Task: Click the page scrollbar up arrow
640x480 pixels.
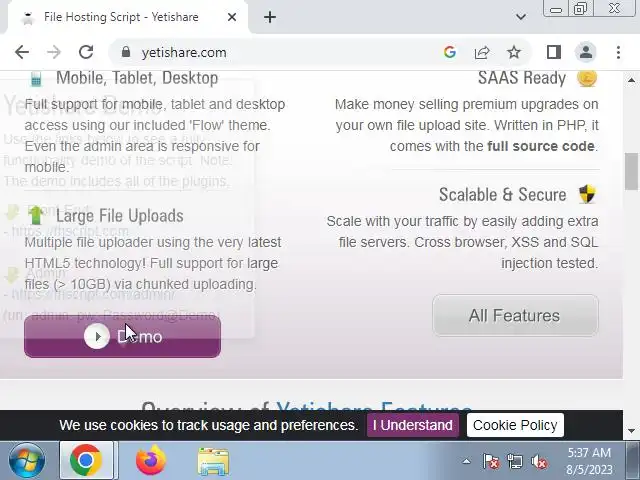Action: tap(631, 80)
